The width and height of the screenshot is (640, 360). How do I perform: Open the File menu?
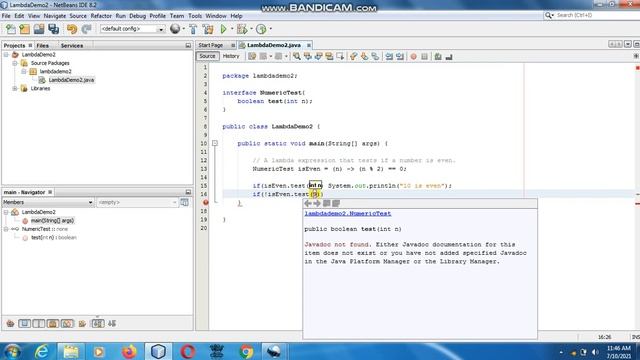(x=6, y=16)
